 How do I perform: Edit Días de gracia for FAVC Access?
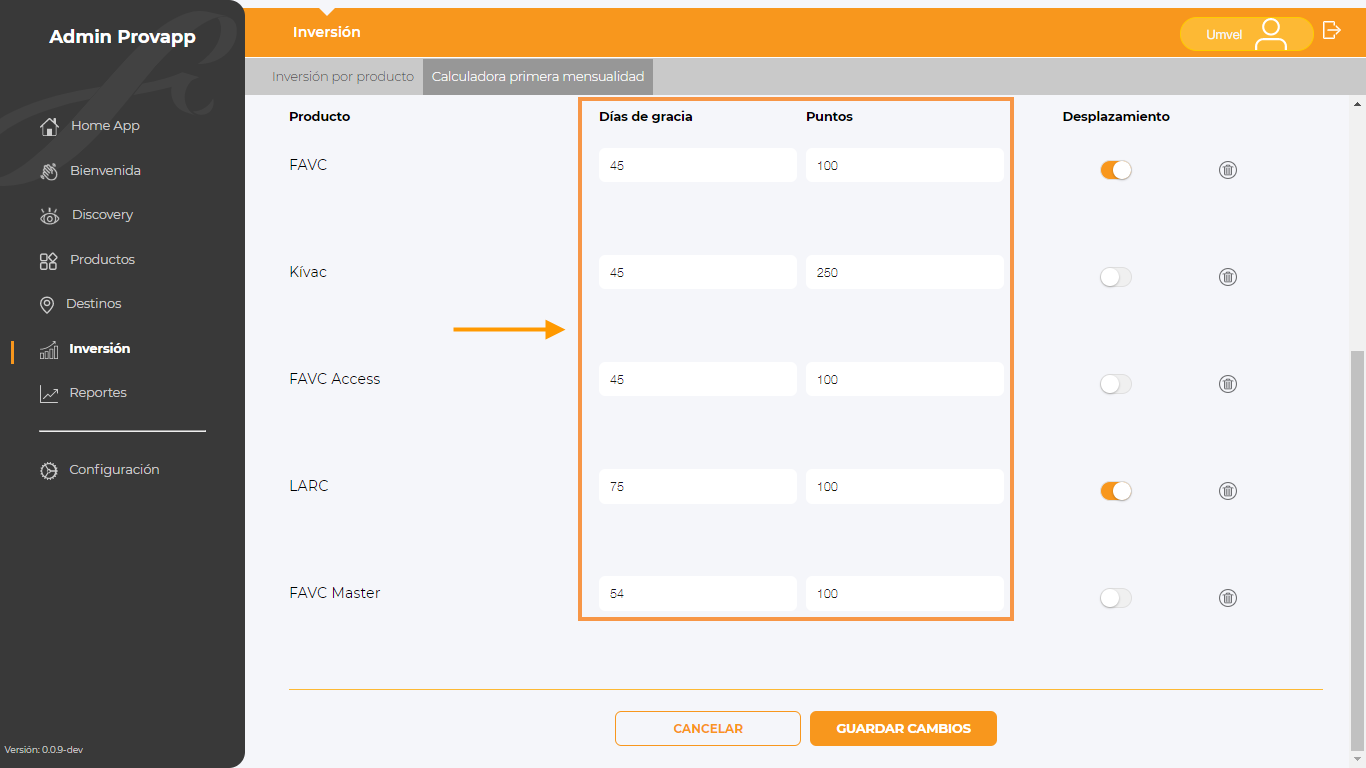(x=698, y=379)
